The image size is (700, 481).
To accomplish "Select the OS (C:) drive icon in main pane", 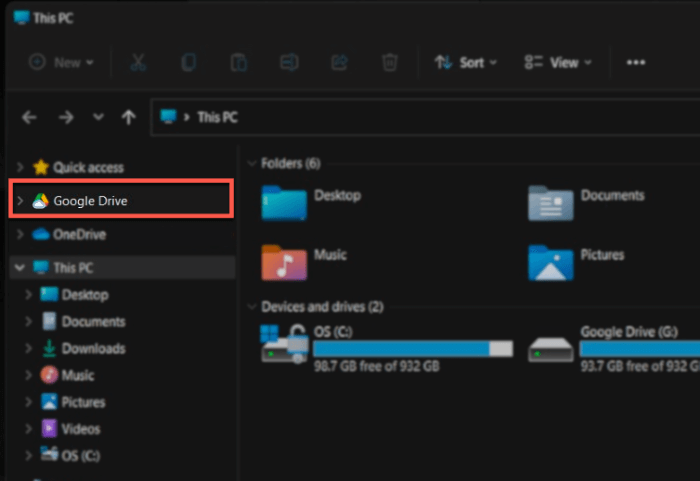I will 284,344.
